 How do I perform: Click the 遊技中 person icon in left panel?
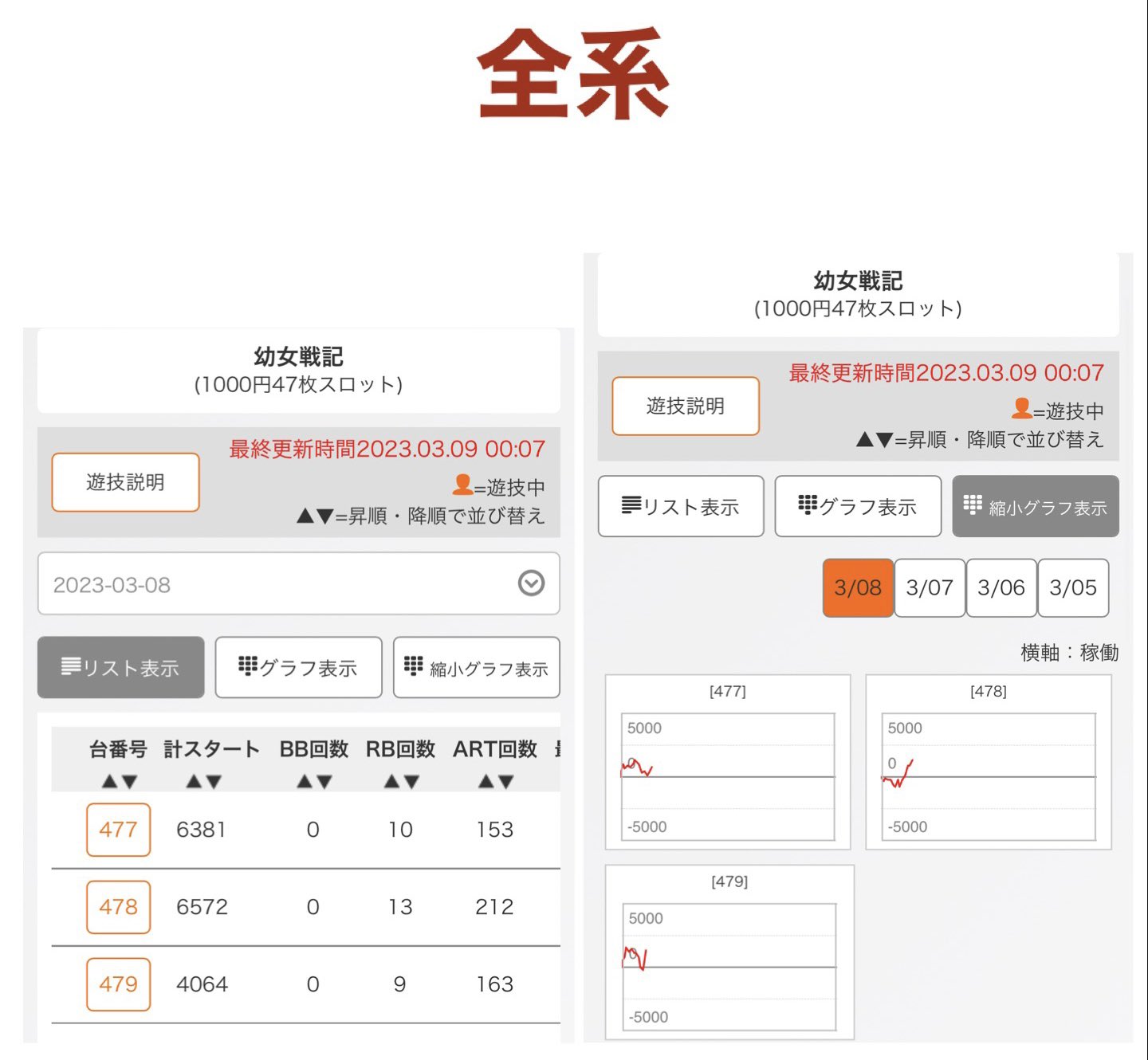[x=462, y=485]
